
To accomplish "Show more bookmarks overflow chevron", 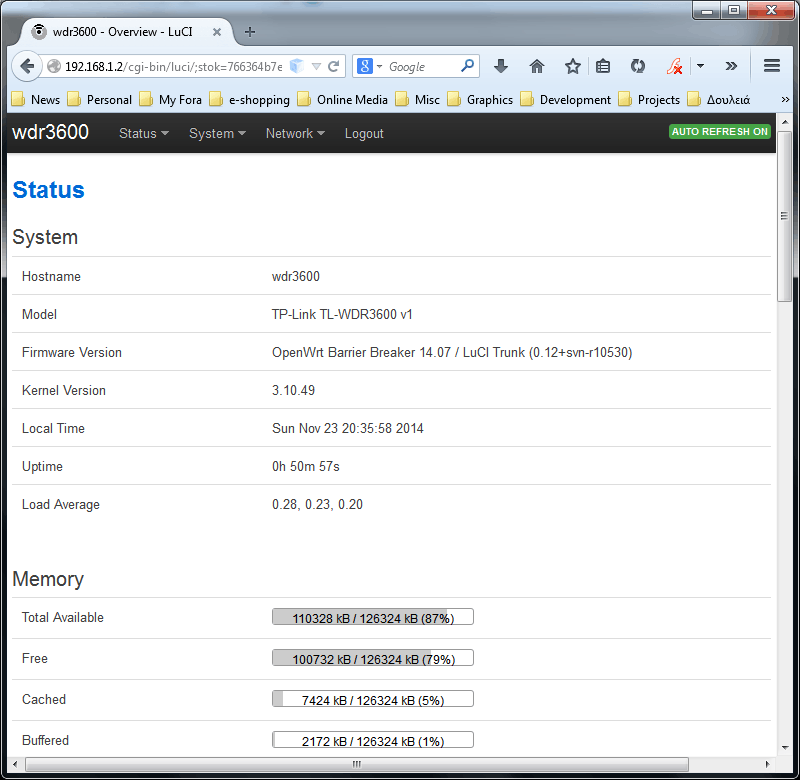I will point(785,99).
